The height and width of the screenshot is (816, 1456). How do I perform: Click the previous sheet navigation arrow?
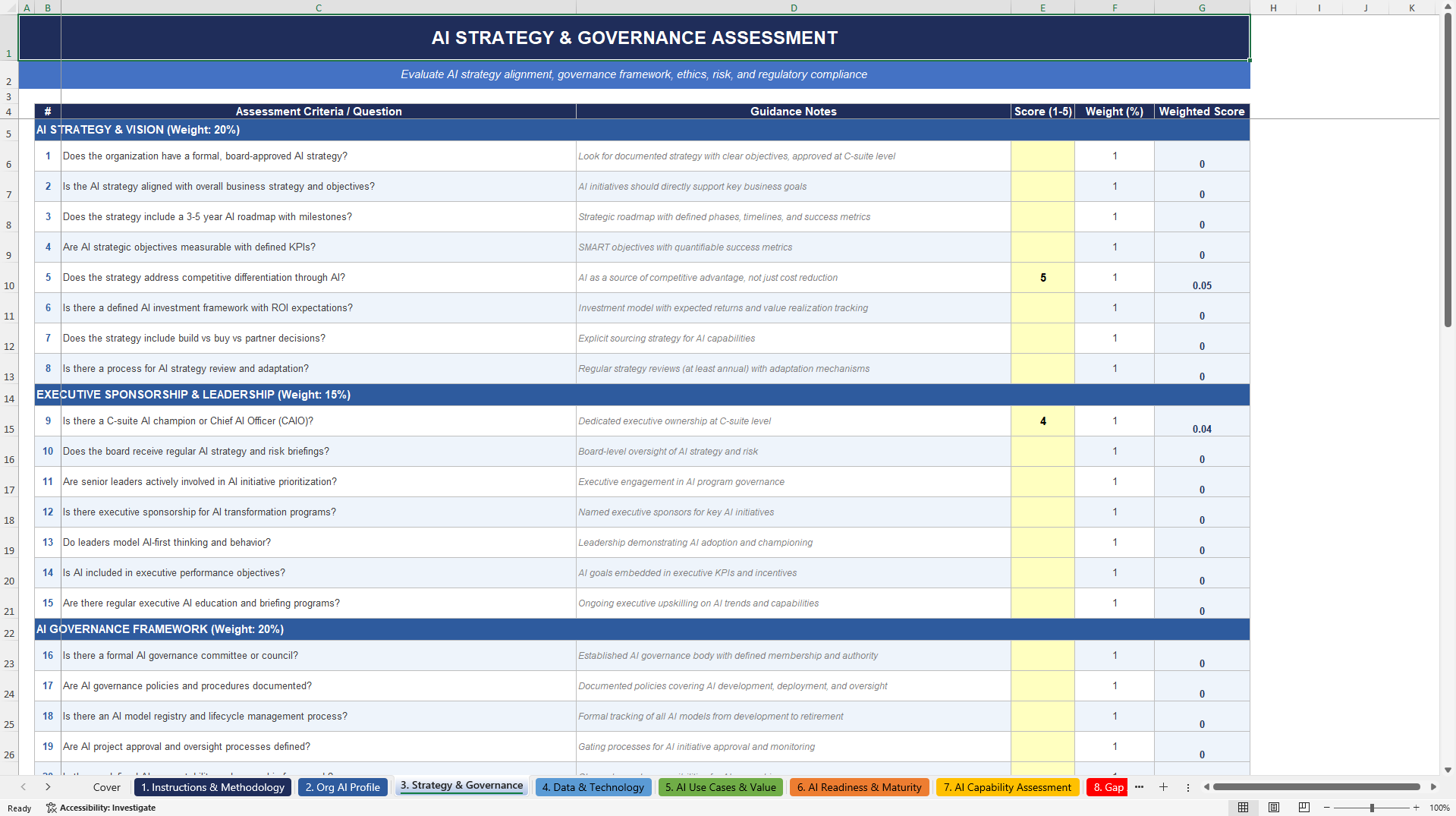point(24,787)
